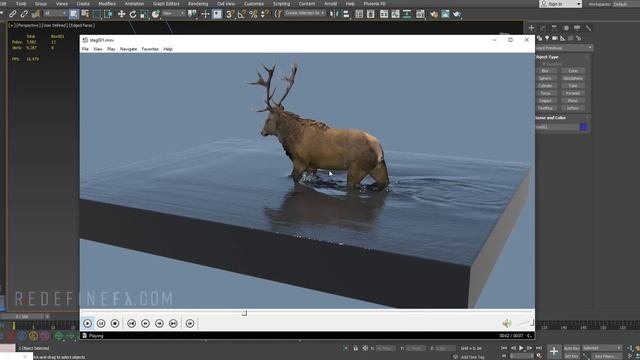Click the frame-step button in the player
Viewport: 640px width, 360px height.
(x=190, y=323)
